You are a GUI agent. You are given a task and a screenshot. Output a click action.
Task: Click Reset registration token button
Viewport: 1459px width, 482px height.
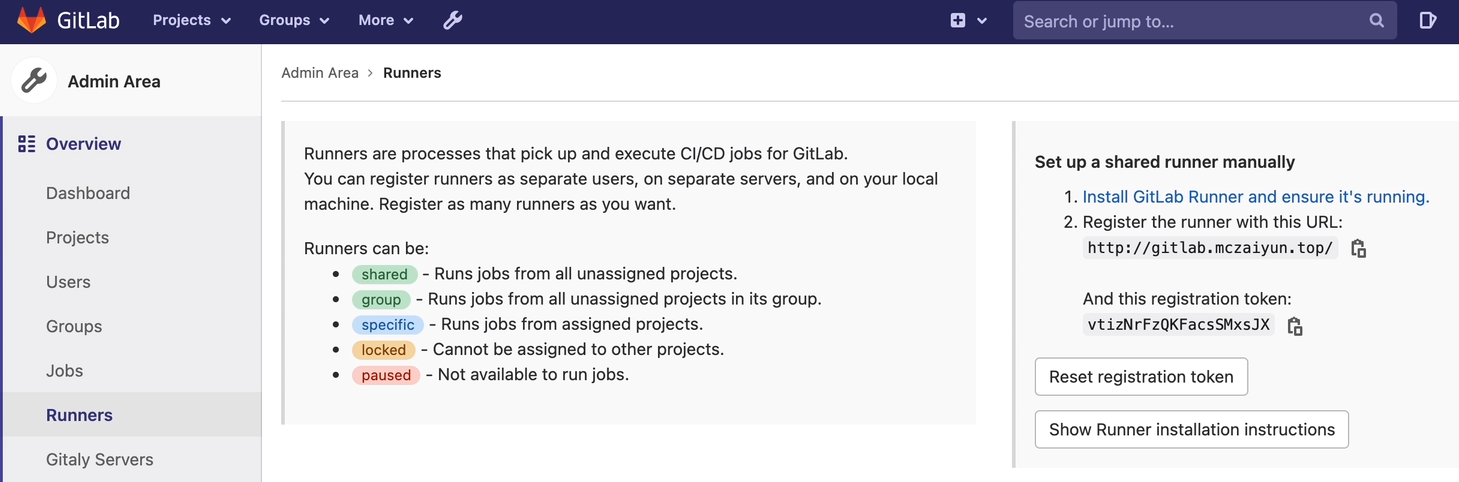click(1141, 377)
